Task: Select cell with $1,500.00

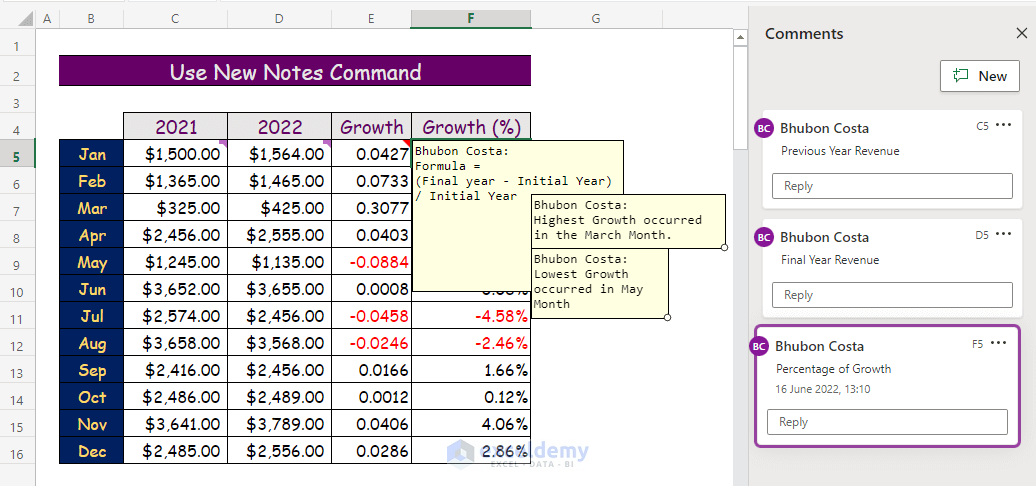Action: (175, 154)
